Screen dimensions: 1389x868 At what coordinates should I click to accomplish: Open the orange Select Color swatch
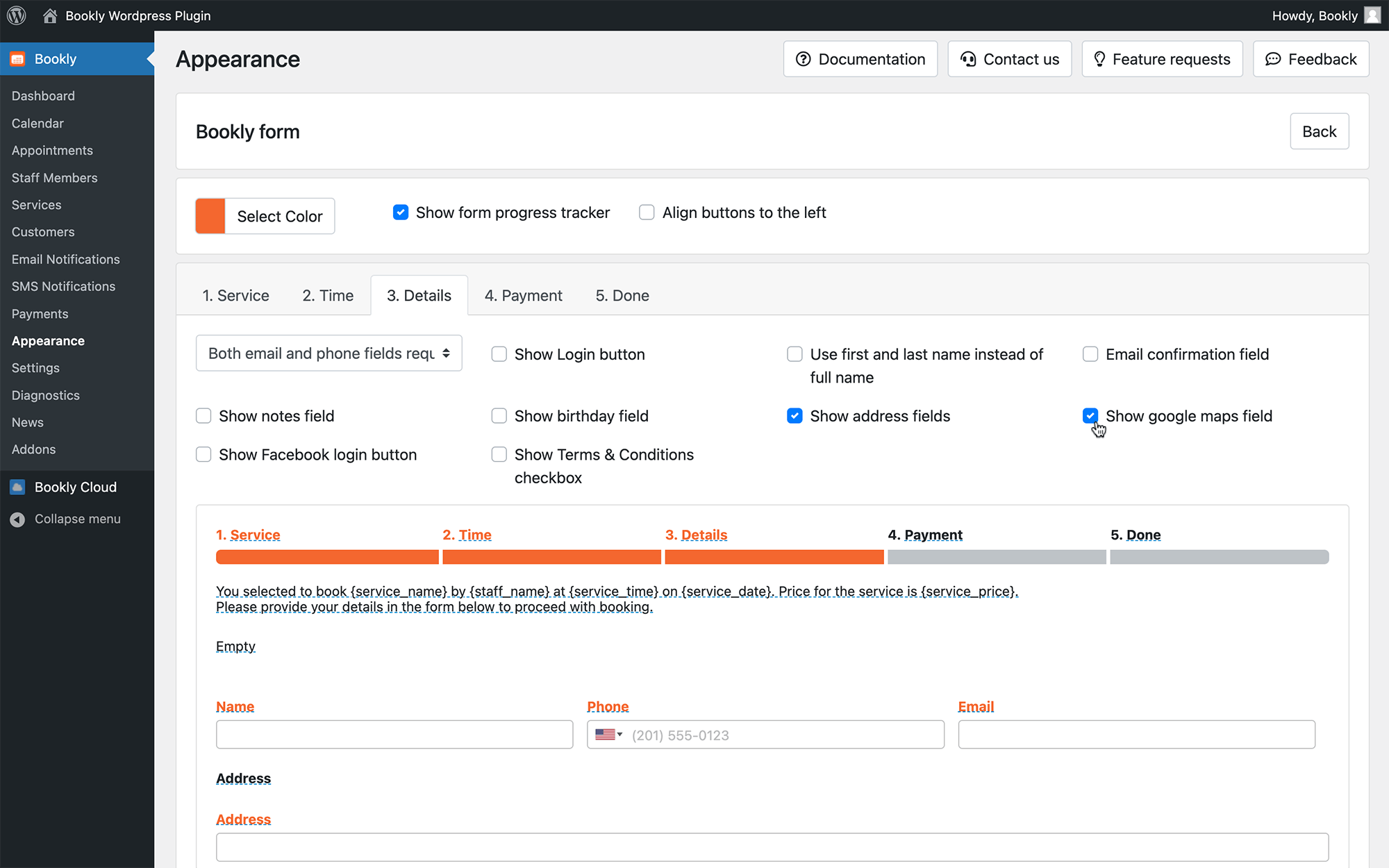pos(210,216)
